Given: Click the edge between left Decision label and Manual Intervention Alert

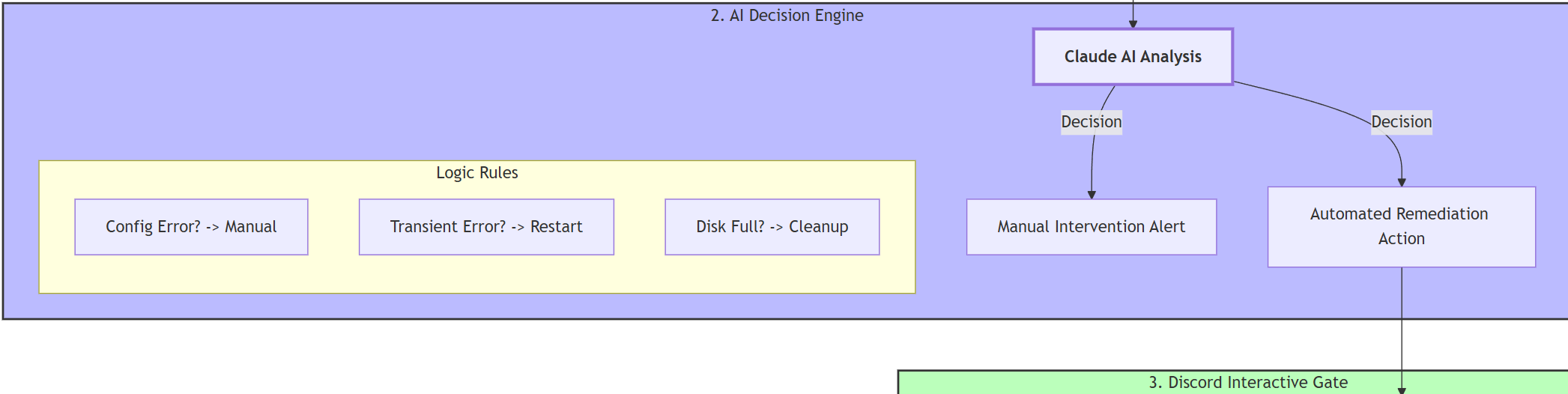Looking at the screenshot, I should point(1092,165).
